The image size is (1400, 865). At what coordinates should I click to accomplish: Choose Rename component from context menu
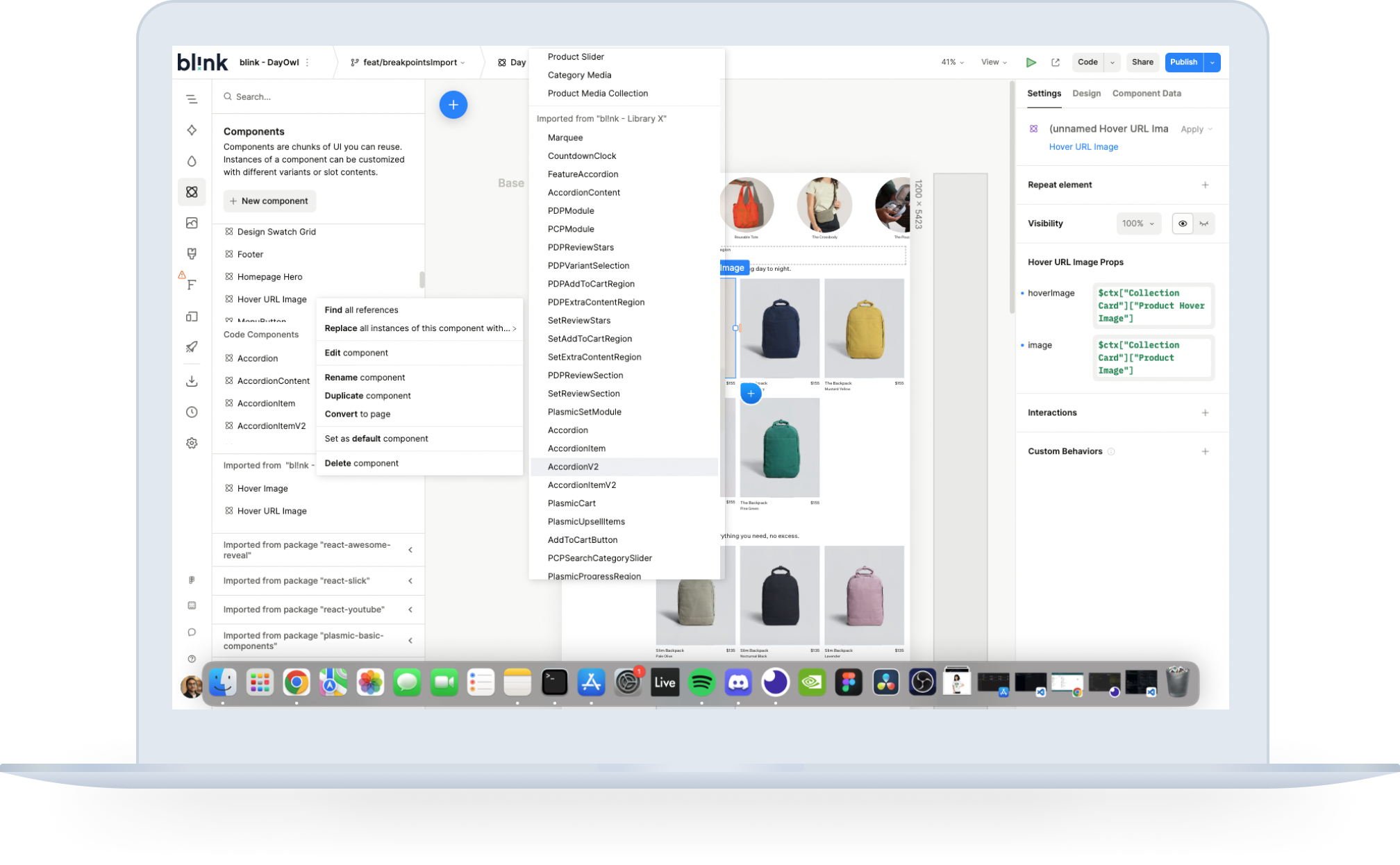pyautogui.click(x=419, y=378)
